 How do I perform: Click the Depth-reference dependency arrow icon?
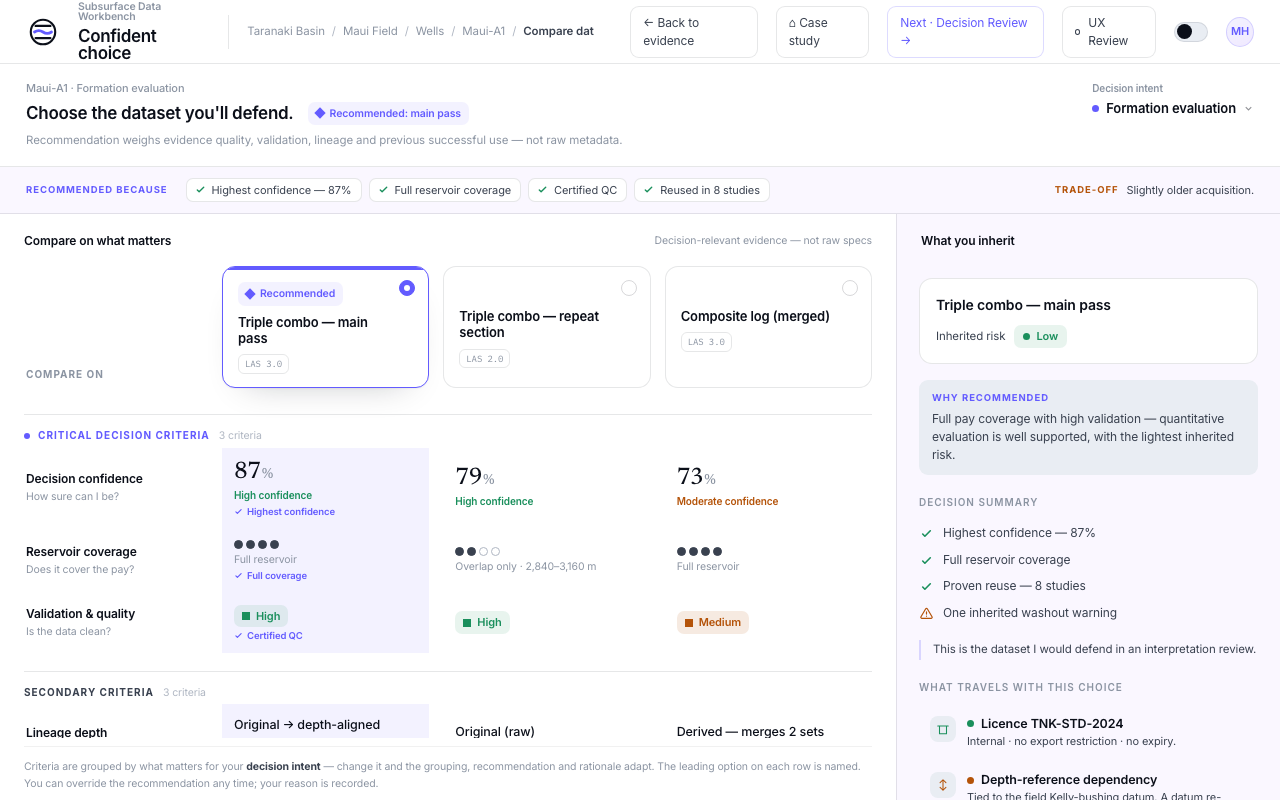(x=942, y=785)
